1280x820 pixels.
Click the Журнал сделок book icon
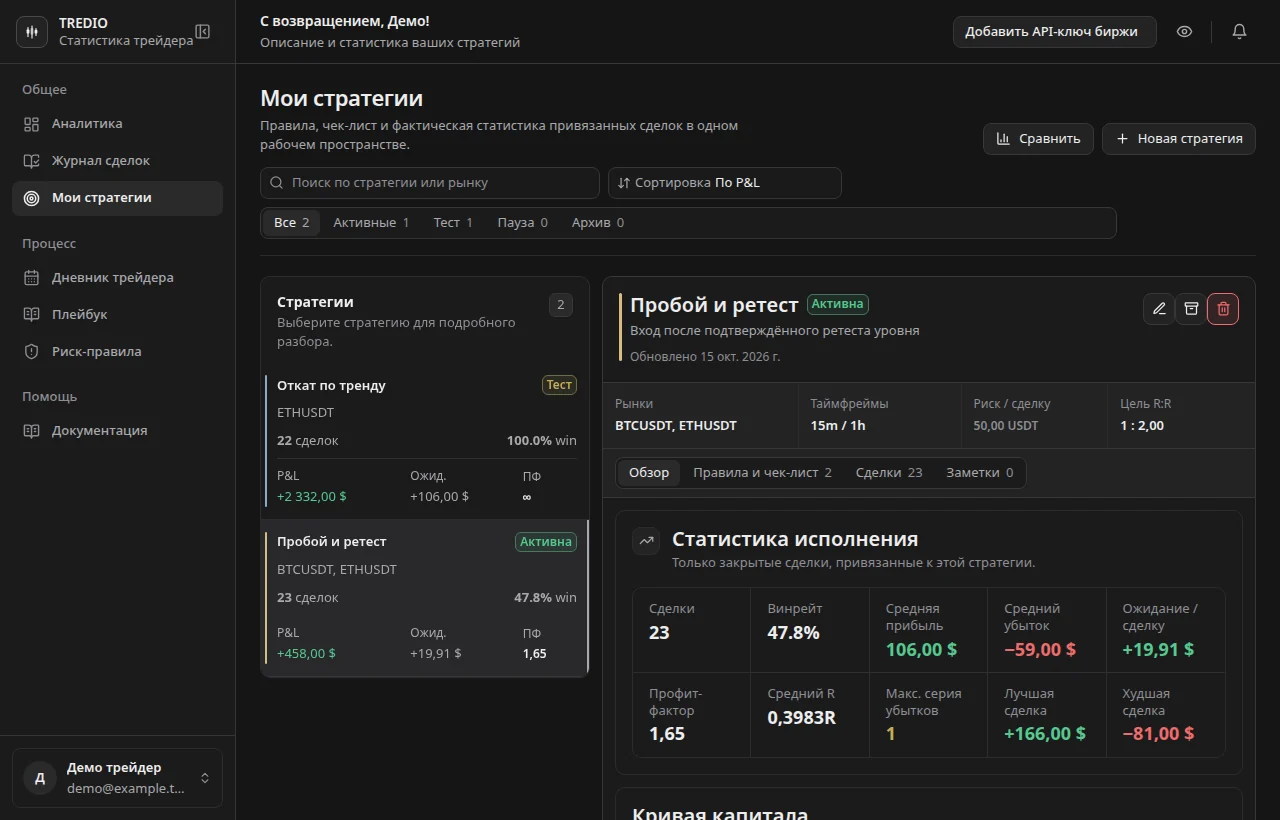pyautogui.click(x=32, y=161)
